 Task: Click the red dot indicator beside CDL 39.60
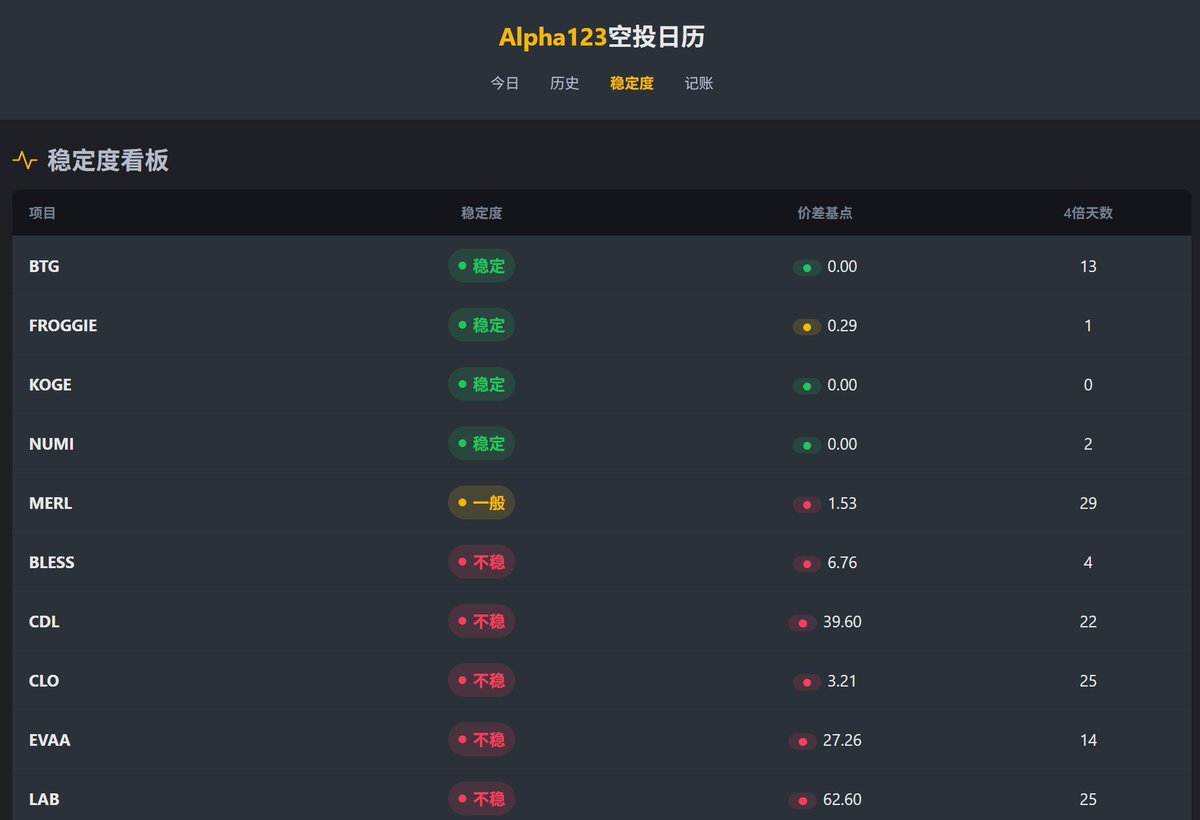[802, 623]
